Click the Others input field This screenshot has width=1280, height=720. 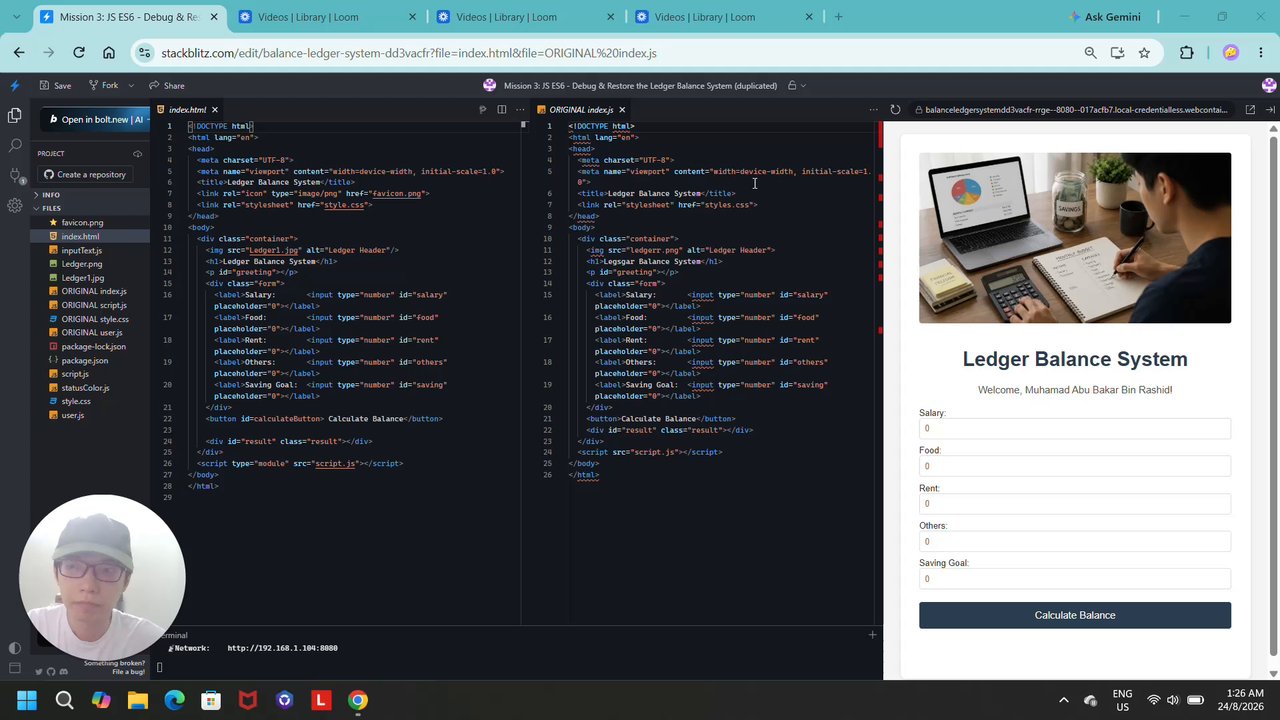[1075, 541]
